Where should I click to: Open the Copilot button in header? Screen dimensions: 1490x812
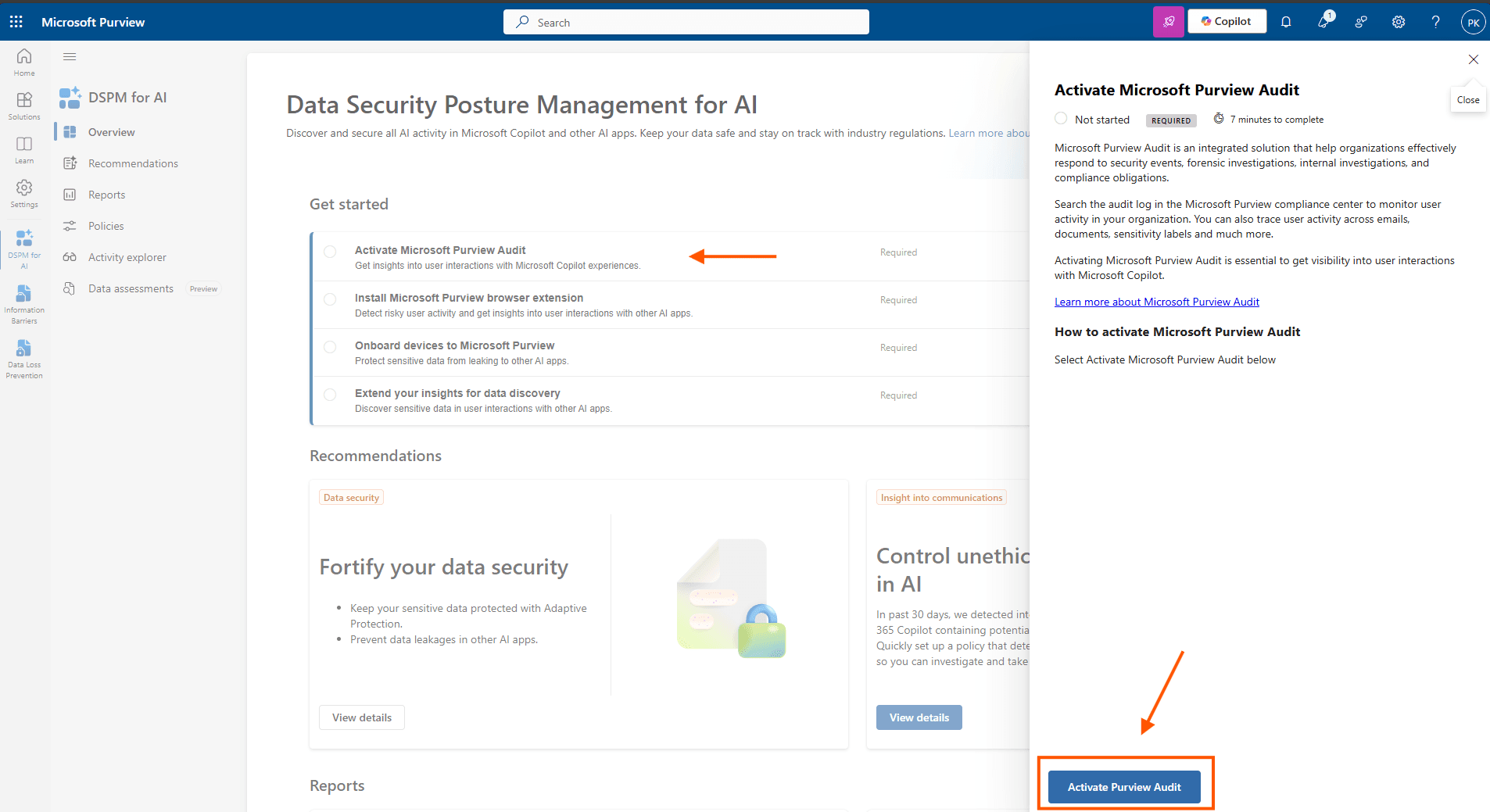coord(1227,22)
